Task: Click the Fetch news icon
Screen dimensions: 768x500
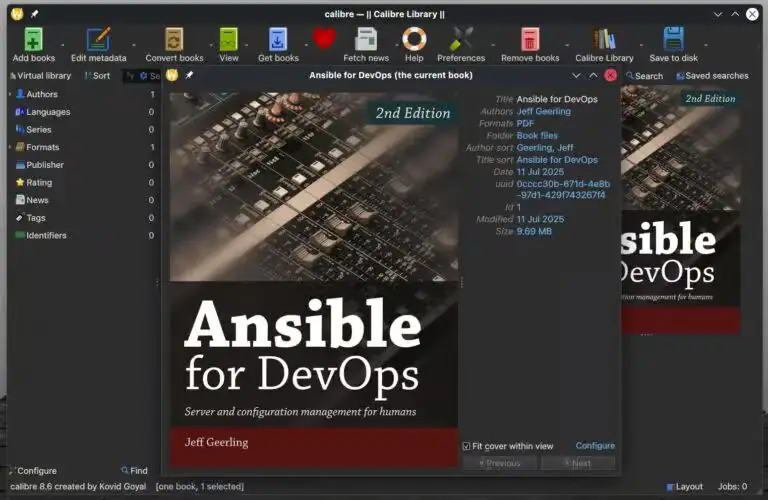Action: coord(366,39)
